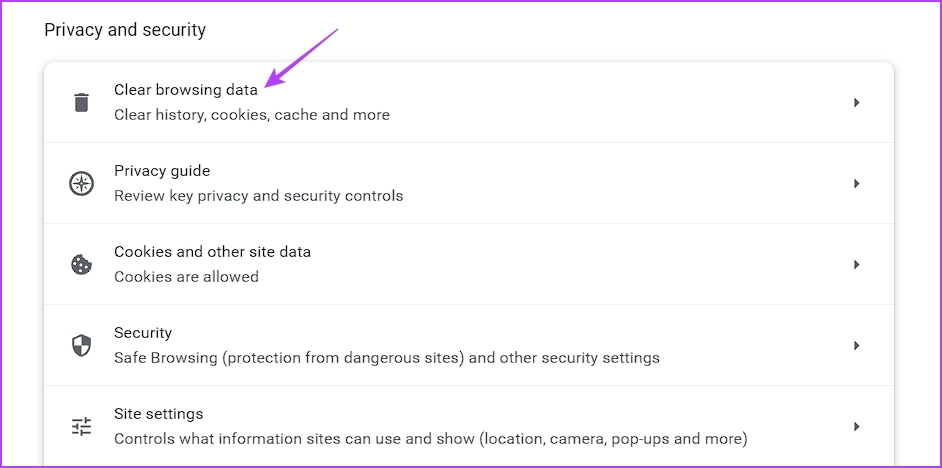Screen dimensions: 942x468
Task: Expand the Security row arrow
Action: point(857,346)
